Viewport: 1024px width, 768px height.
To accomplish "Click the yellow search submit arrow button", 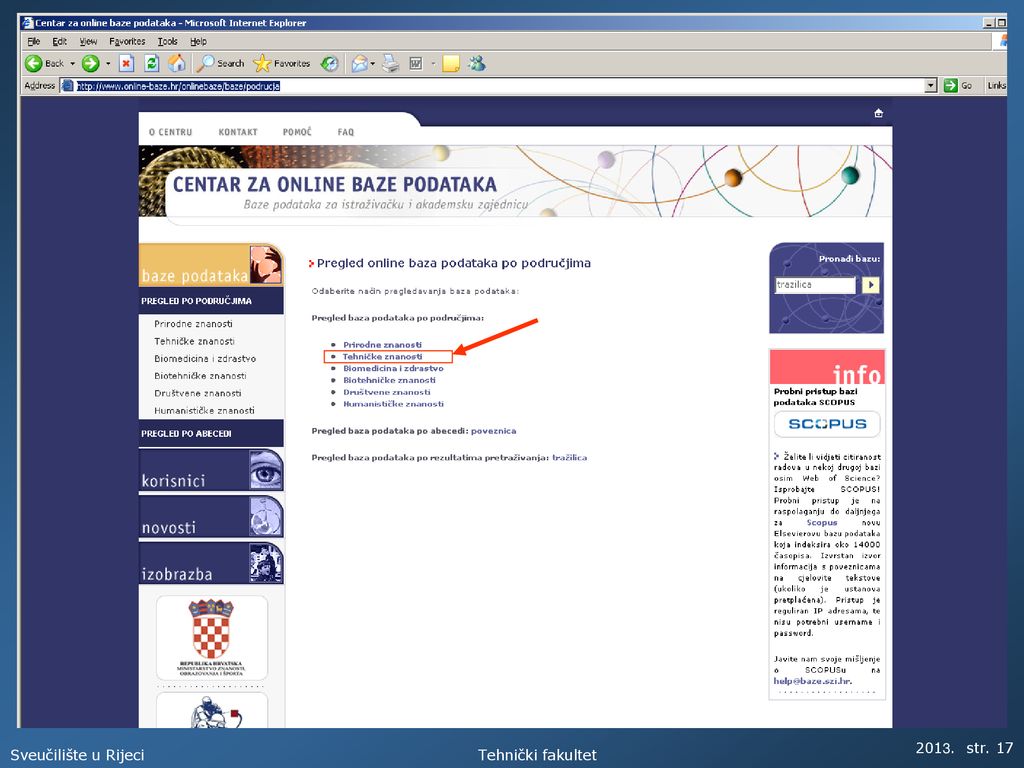I will [871, 285].
